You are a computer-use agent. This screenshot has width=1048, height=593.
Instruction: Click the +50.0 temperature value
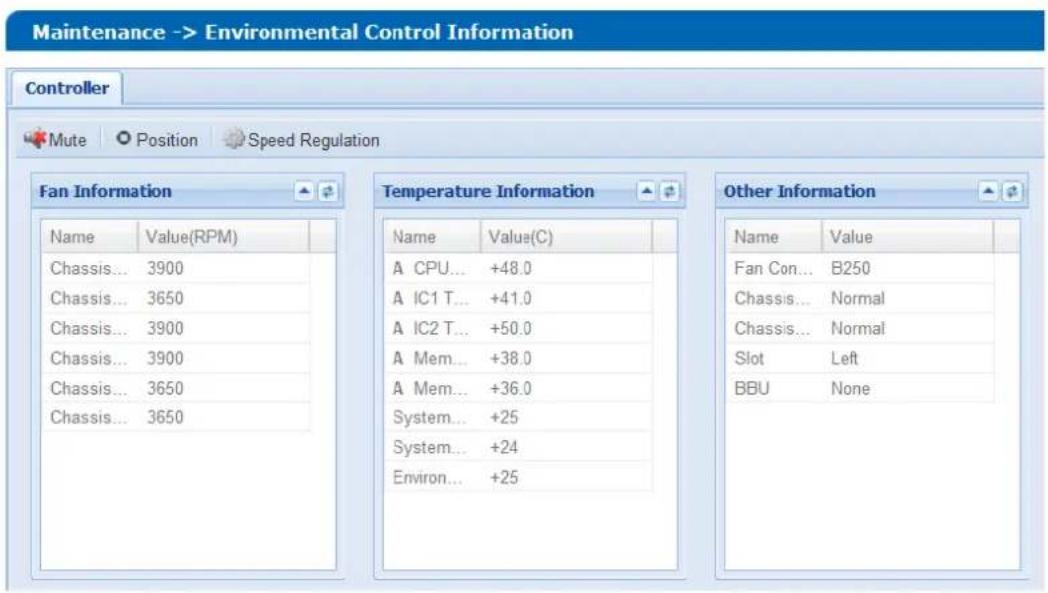click(511, 329)
